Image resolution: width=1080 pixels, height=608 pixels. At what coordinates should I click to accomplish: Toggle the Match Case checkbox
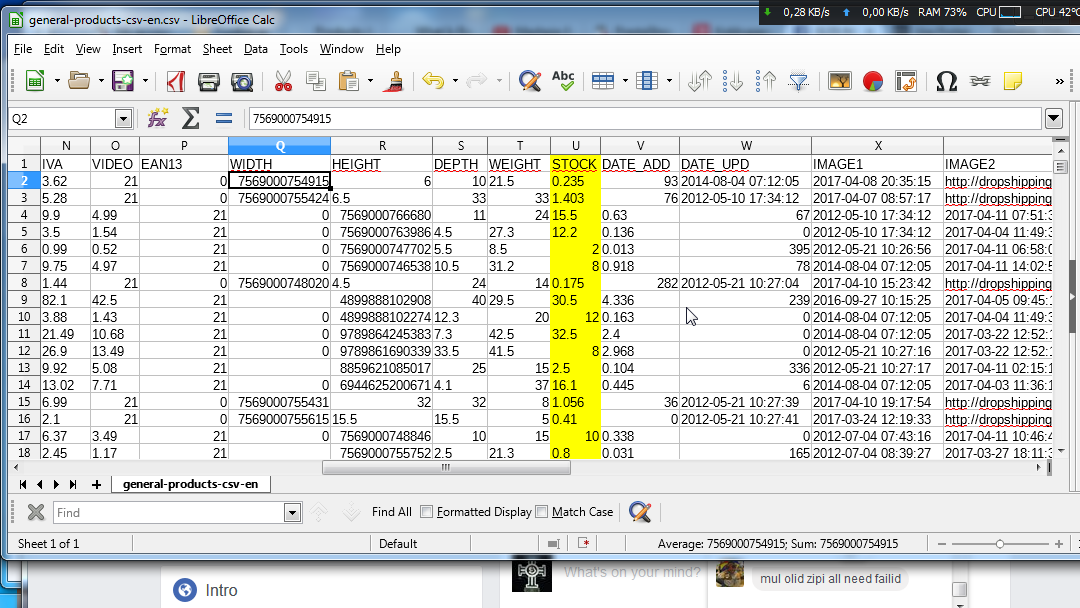point(542,512)
